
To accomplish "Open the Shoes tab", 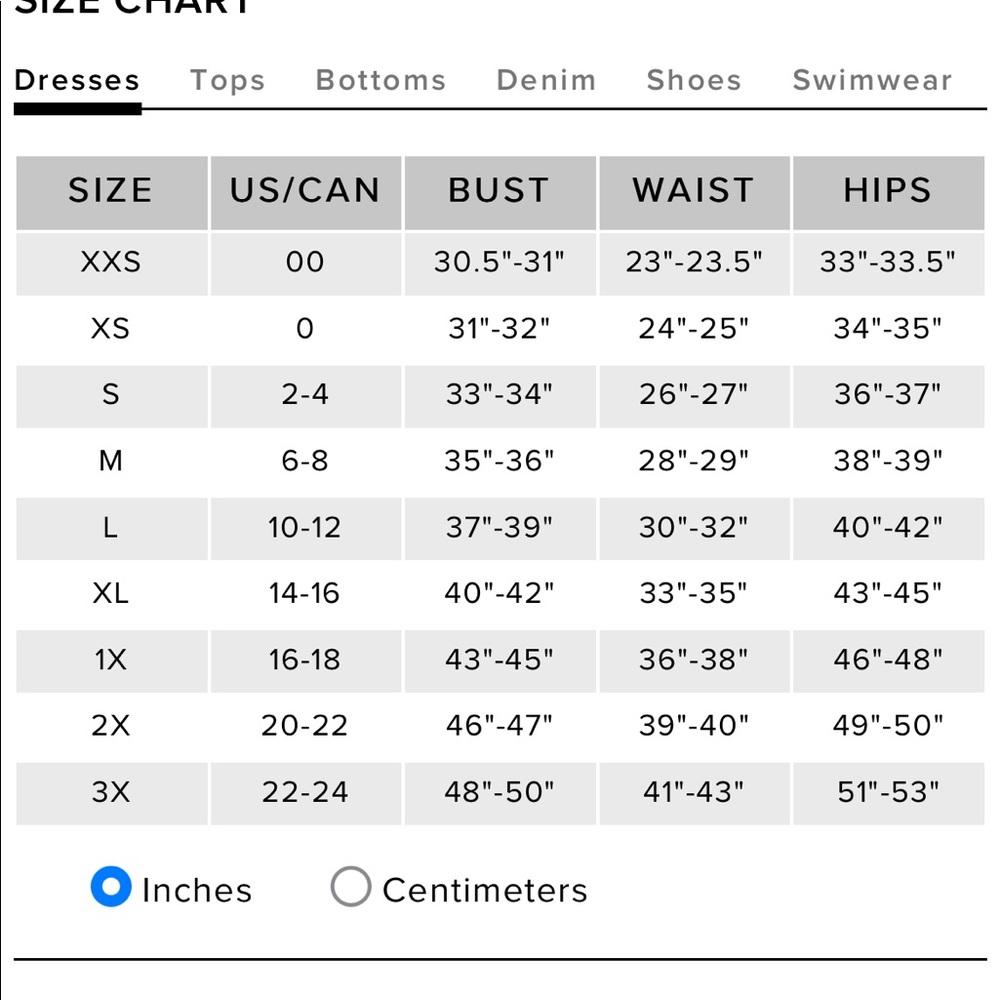I will pyautogui.click(x=694, y=80).
